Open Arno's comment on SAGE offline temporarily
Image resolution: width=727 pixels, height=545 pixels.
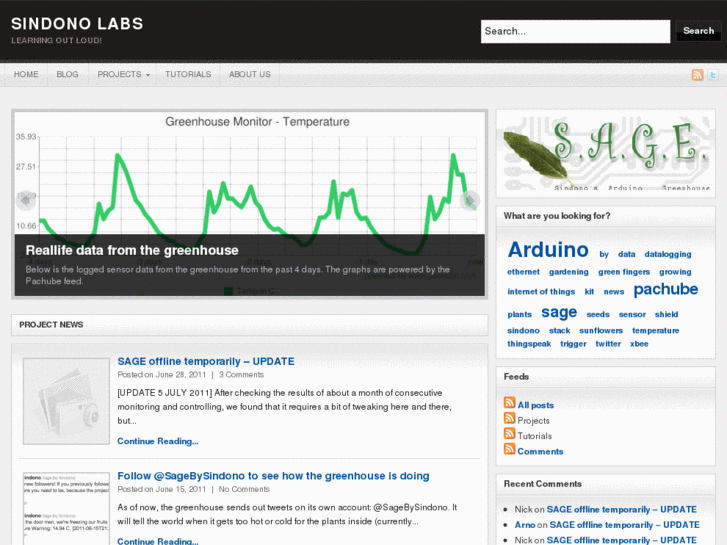coord(625,525)
